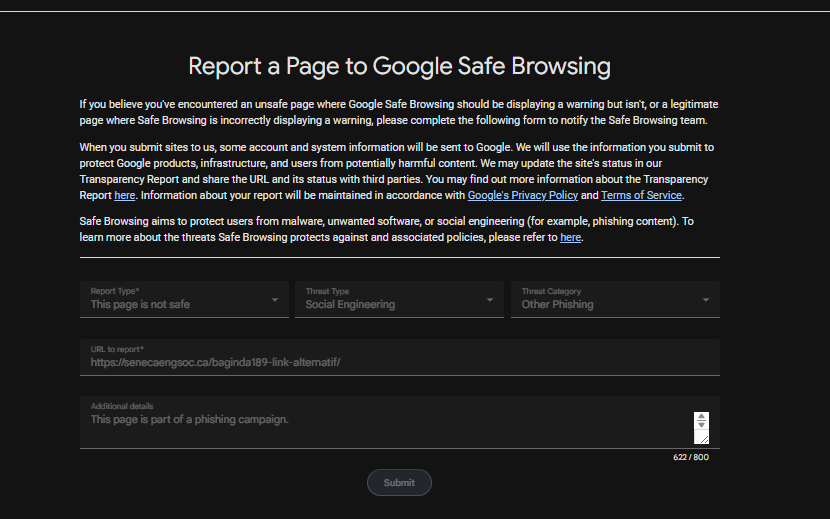Click the textarea resize handle corner

(x=704, y=439)
